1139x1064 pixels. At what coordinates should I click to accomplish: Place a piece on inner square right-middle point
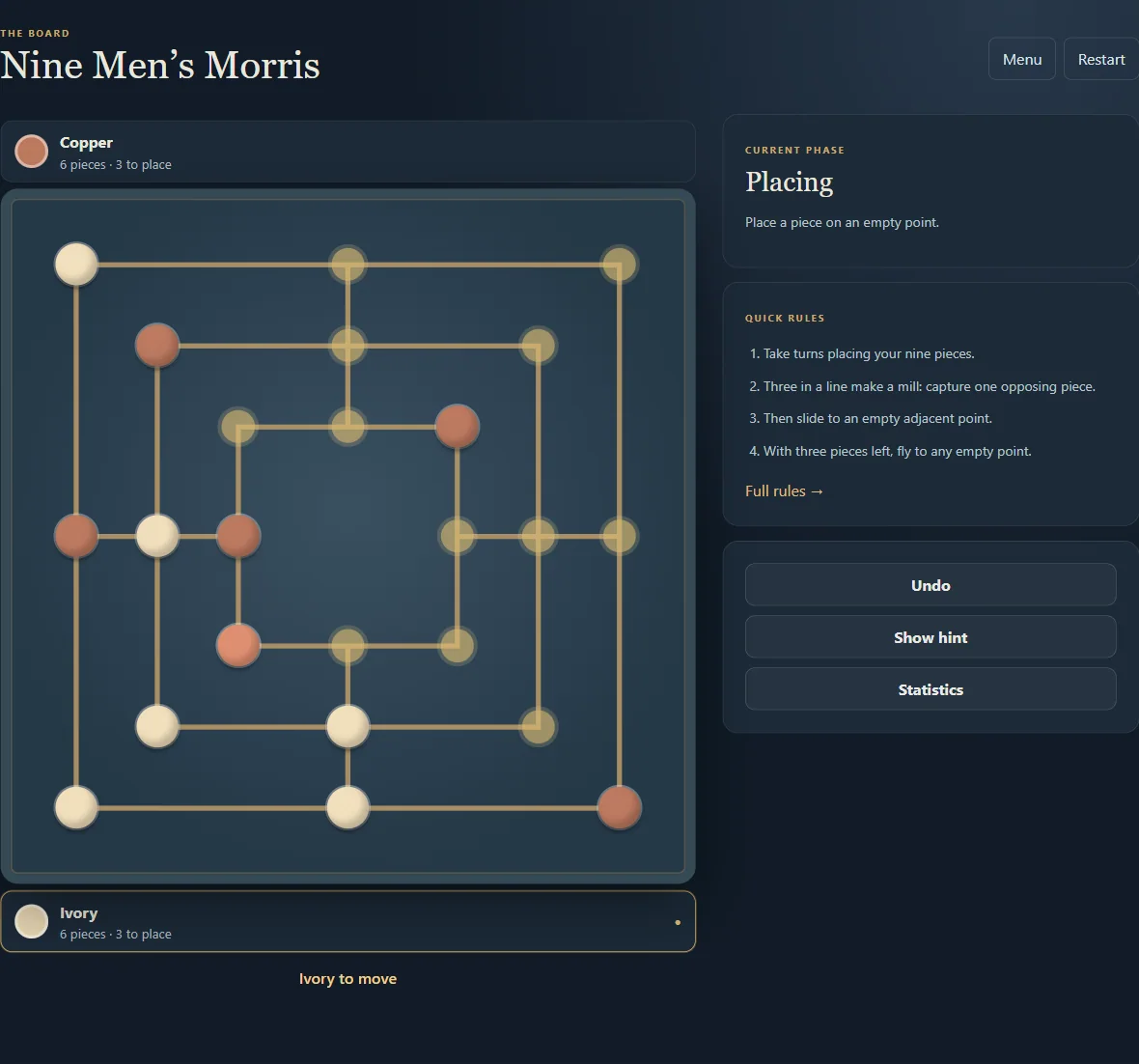coord(457,537)
